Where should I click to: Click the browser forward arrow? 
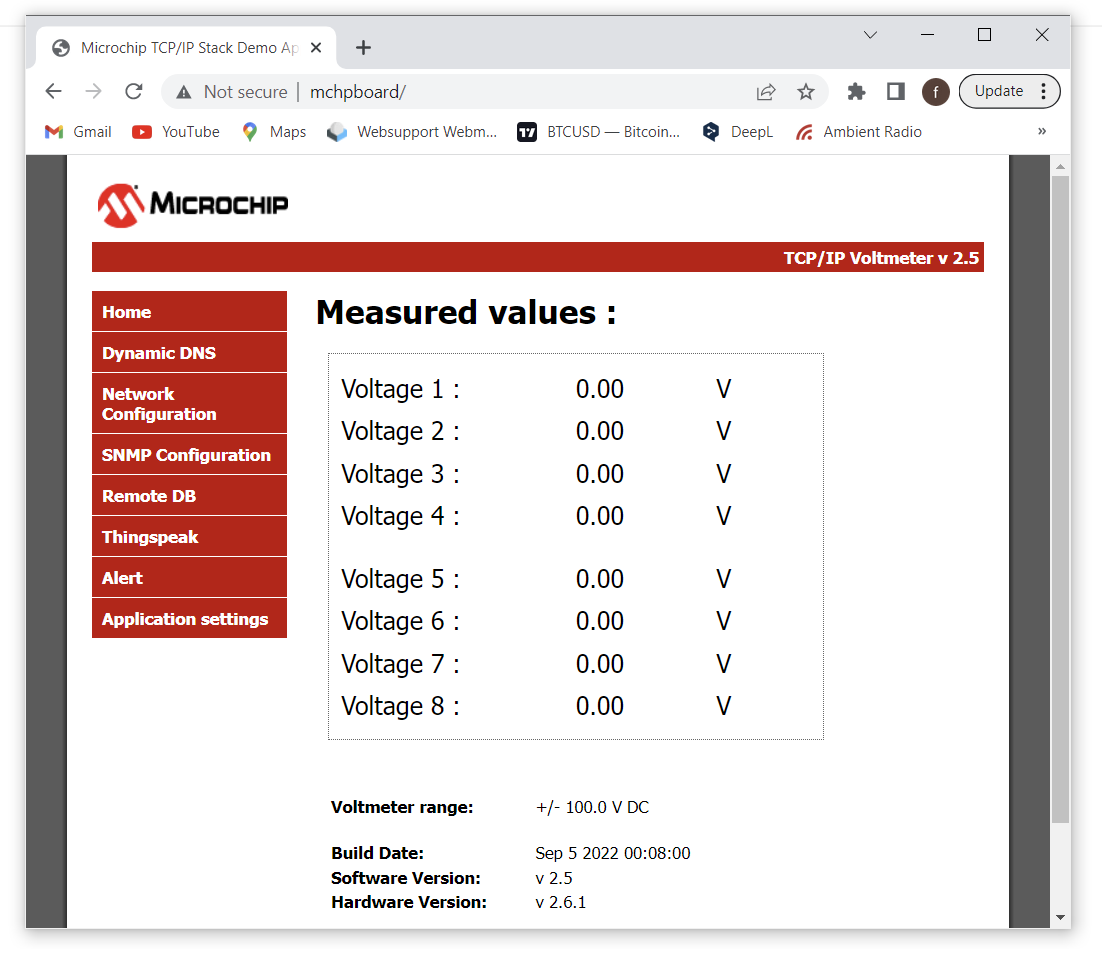[x=93, y=91]
